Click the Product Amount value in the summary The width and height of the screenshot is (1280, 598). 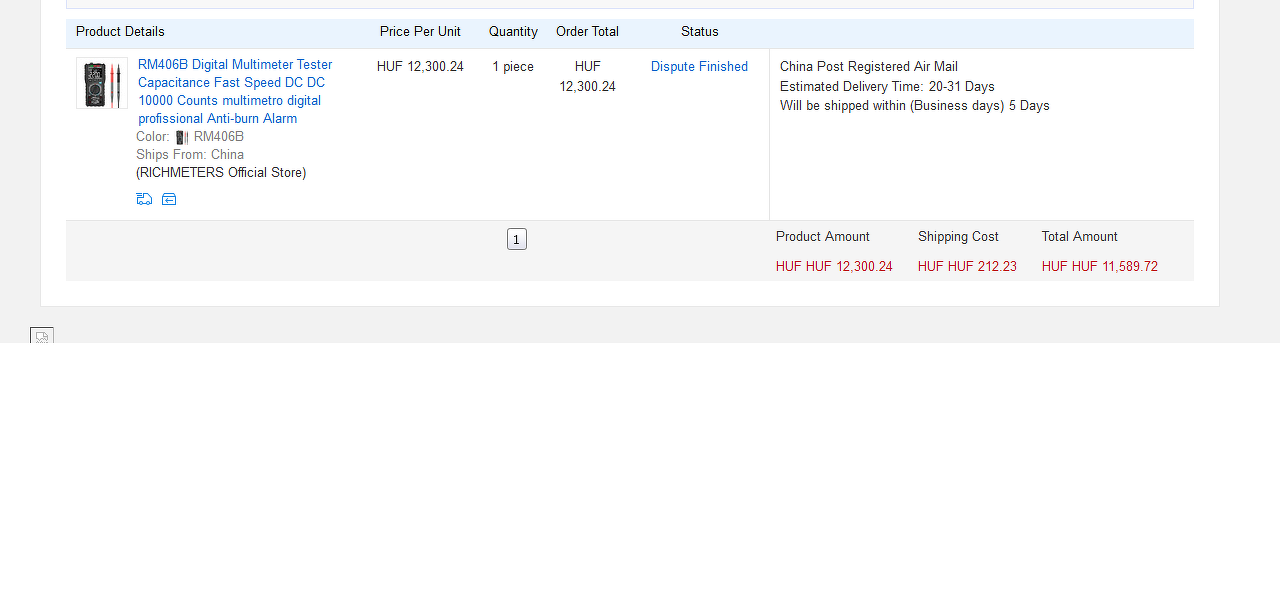(834, 267)
